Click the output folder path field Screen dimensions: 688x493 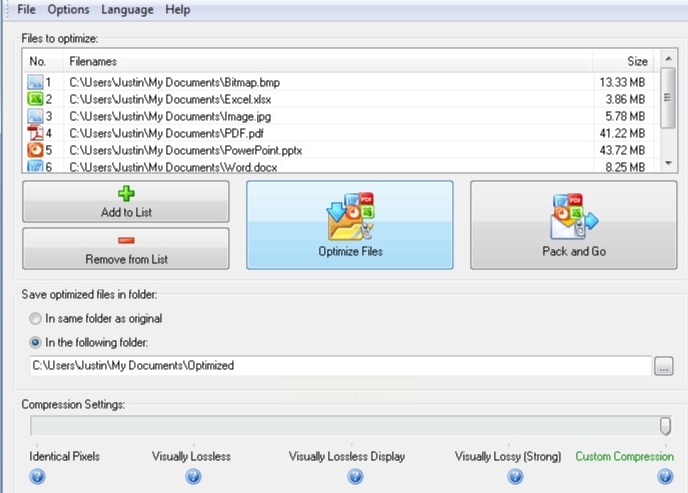[340, 366]
